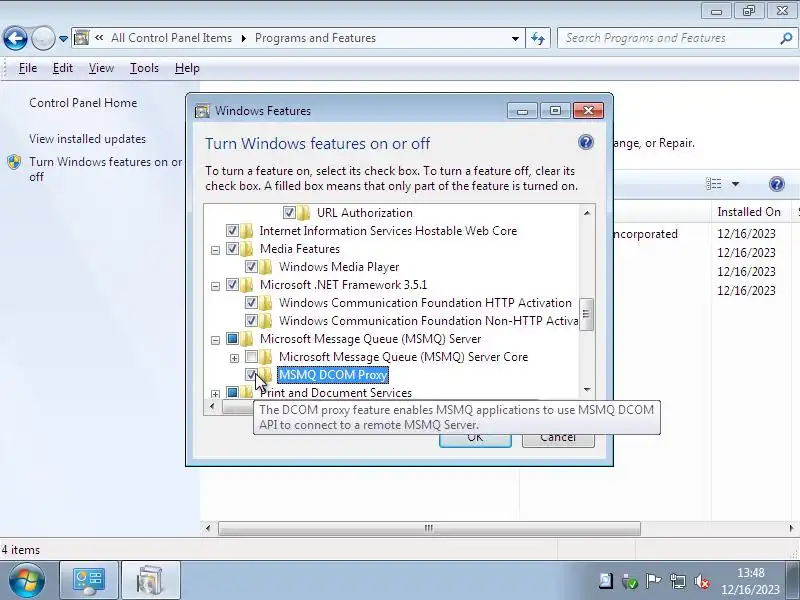Open the File menu

pyautogui.click(x=28, y=68)
